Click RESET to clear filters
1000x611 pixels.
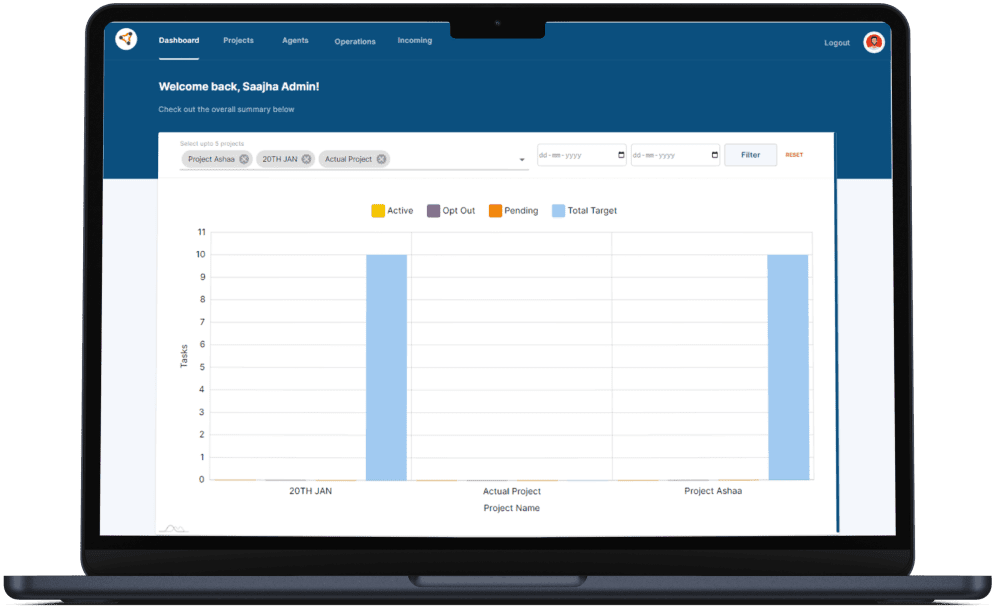(794, 154)
